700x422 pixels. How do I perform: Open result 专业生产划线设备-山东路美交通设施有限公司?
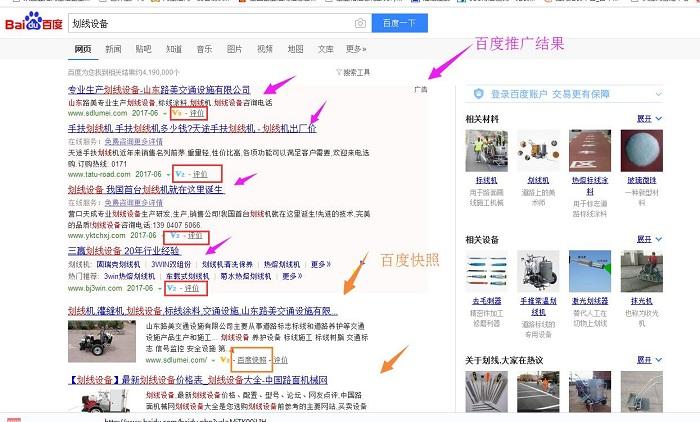point(159,90)
